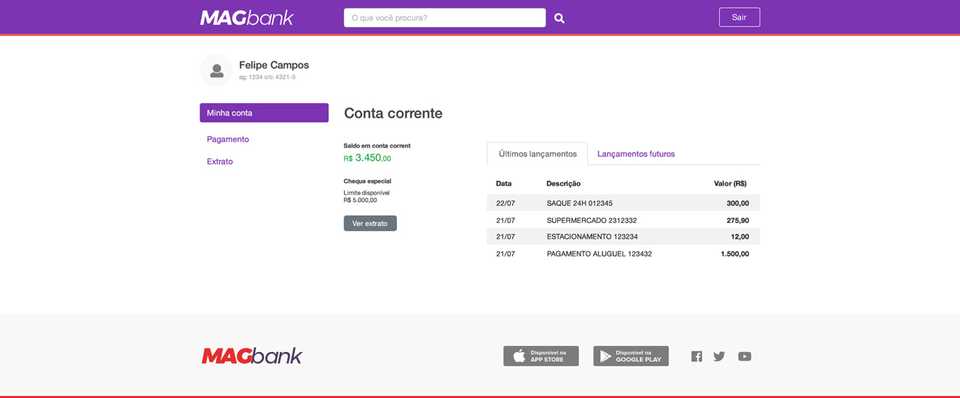Open the Felipe Campos profile avatar
The width and height of the screenshot is (960, 398).
[217, 70]
